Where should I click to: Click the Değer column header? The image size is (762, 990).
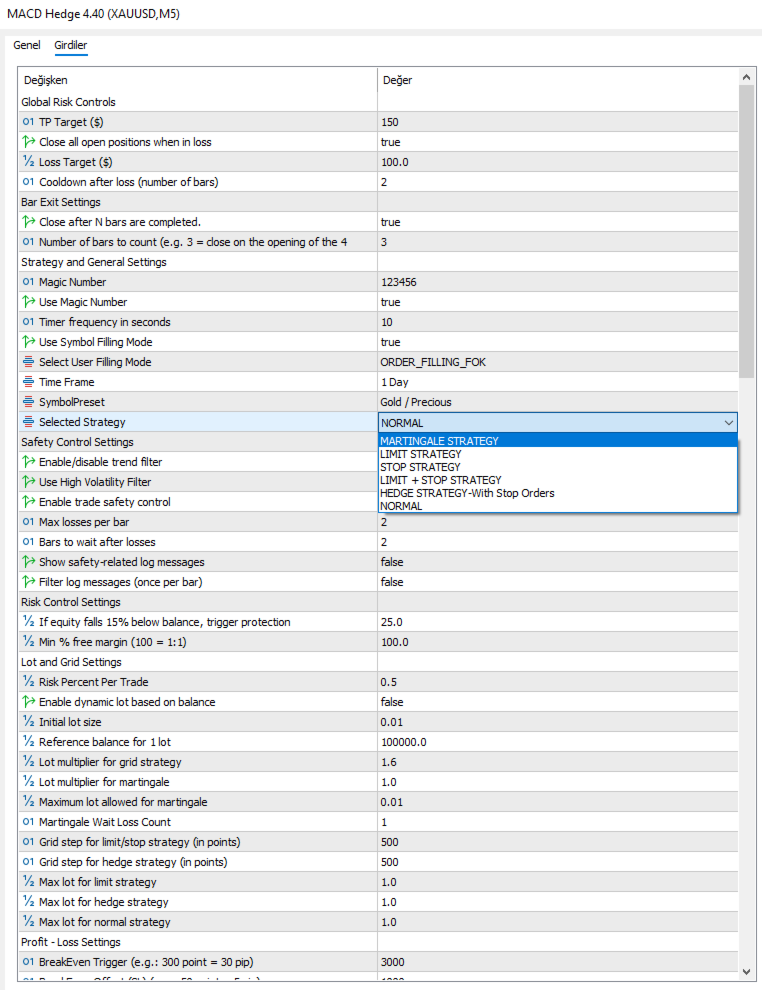pyautogui.click(x=396, y=80)
